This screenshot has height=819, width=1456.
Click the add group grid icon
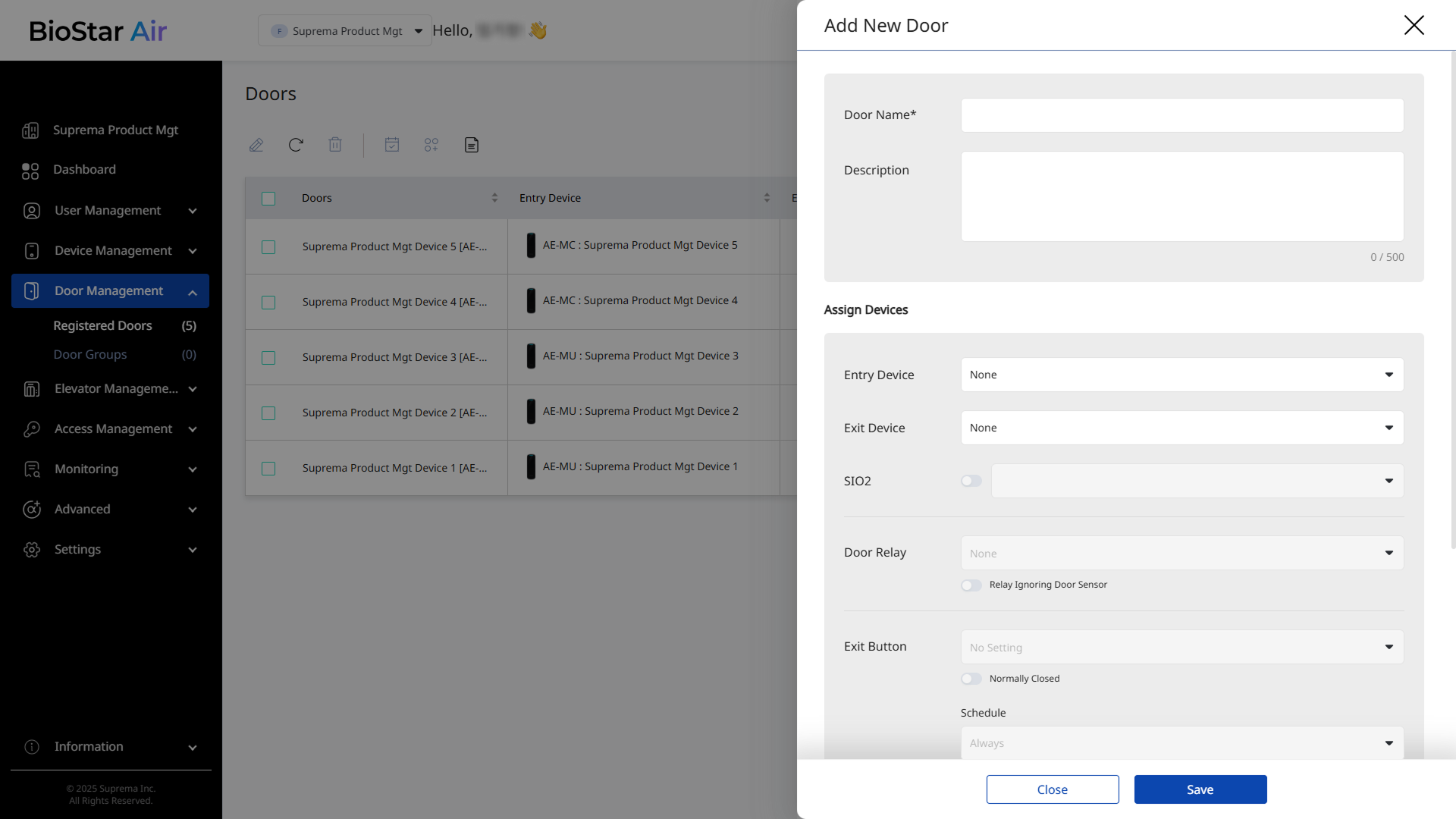coord(431,145)
